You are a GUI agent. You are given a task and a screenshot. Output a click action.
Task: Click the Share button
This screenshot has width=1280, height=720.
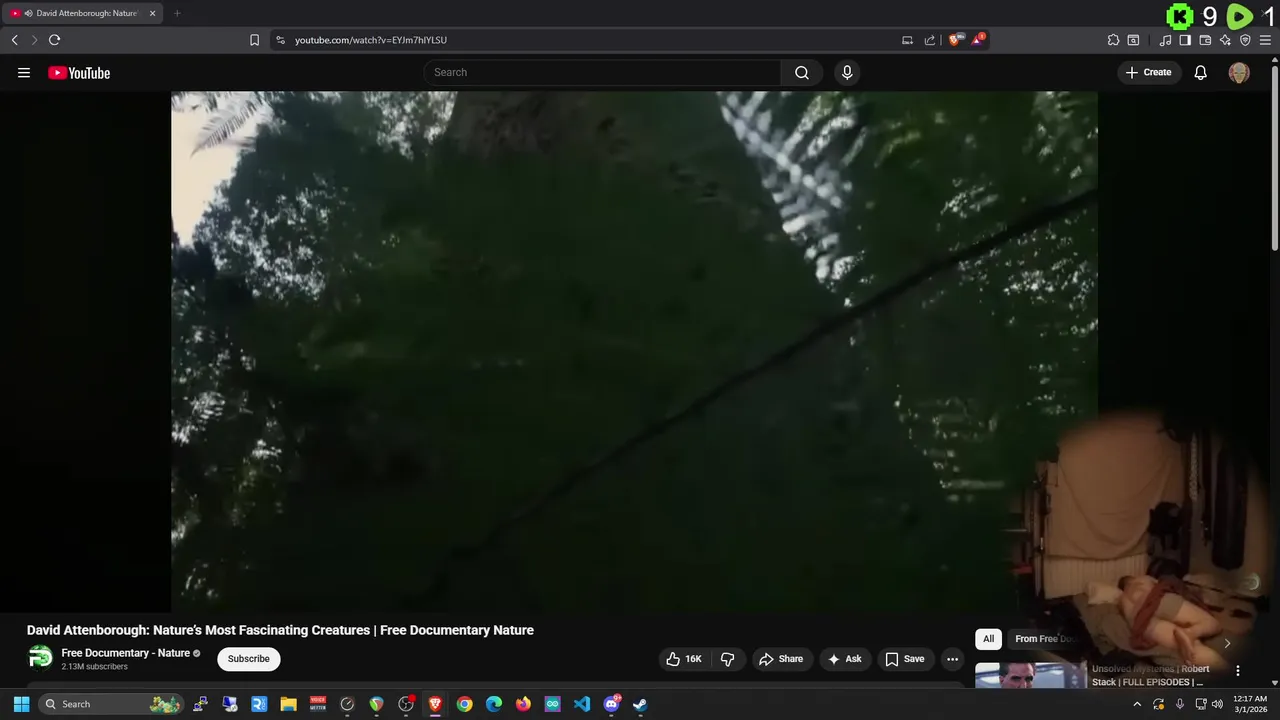click(x=781, y=659)
